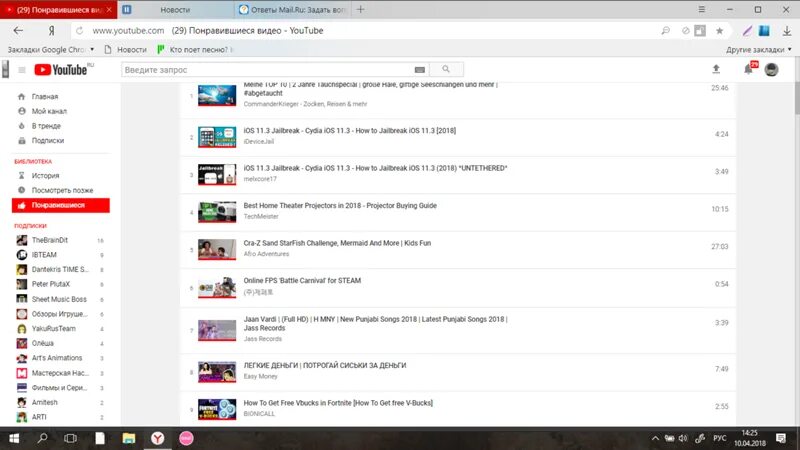Show notifications bell with 29 badge
Image resolution: width=800 pixels, height=450 pixels.
pyautogui.click(x=748, y=69)
